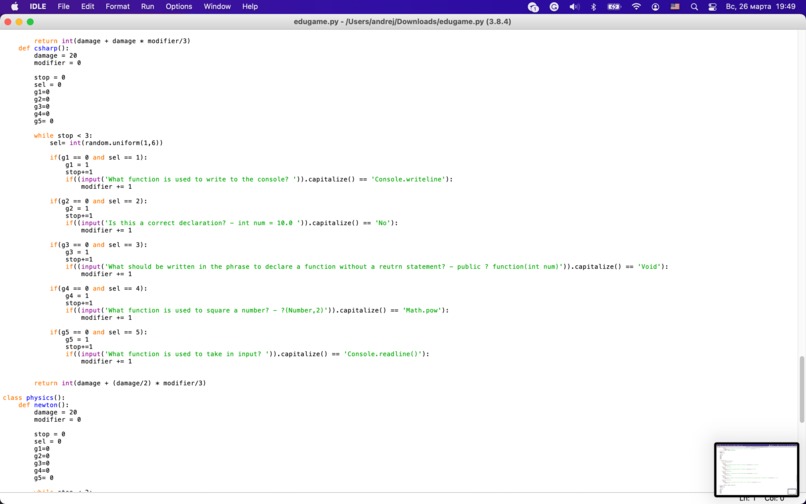This screenshot has height=504, width=806.
Task: Show battery status menu
Action: 614,7
